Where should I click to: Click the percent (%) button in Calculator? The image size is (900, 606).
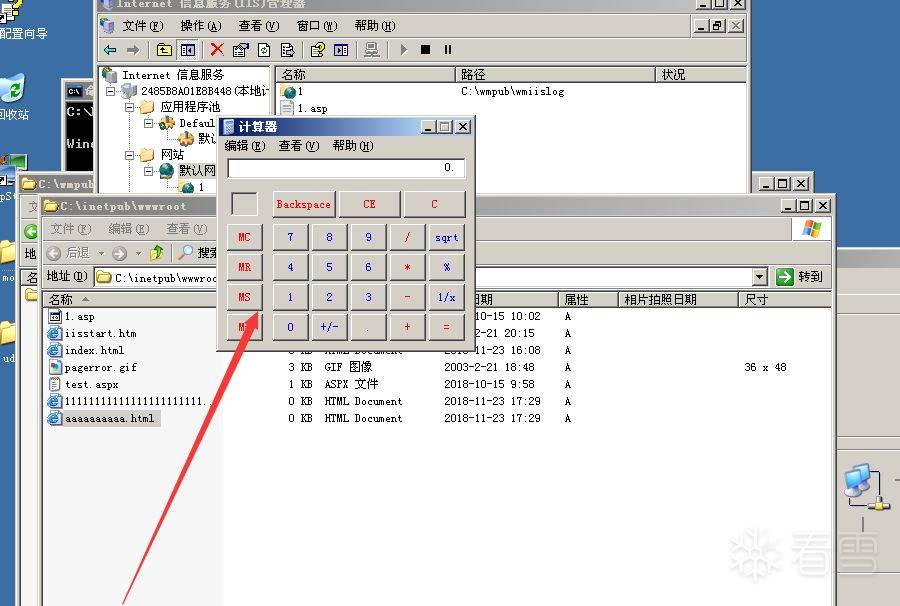[x=446, y=267]
